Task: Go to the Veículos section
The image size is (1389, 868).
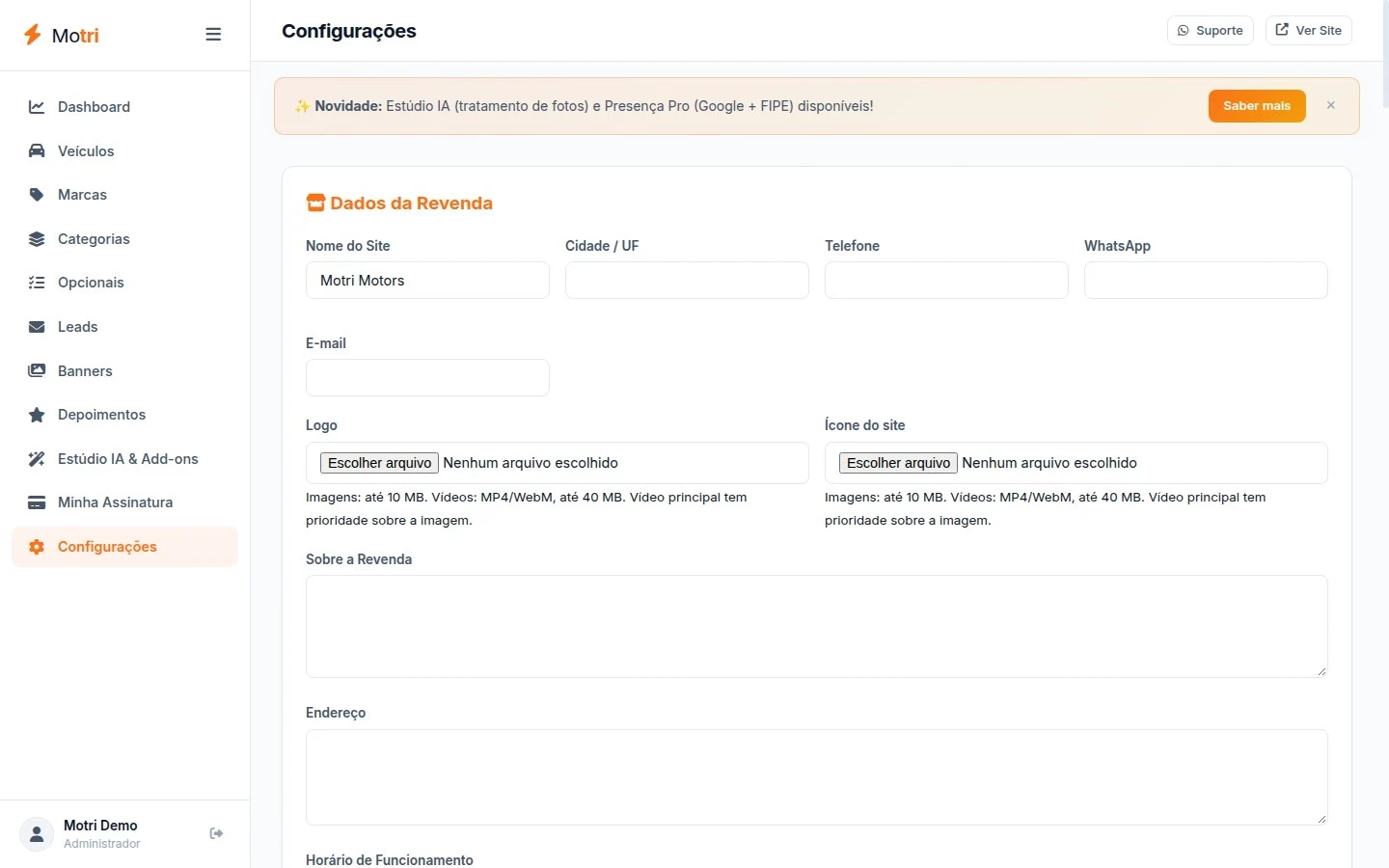Action: (x=124, y=151)
